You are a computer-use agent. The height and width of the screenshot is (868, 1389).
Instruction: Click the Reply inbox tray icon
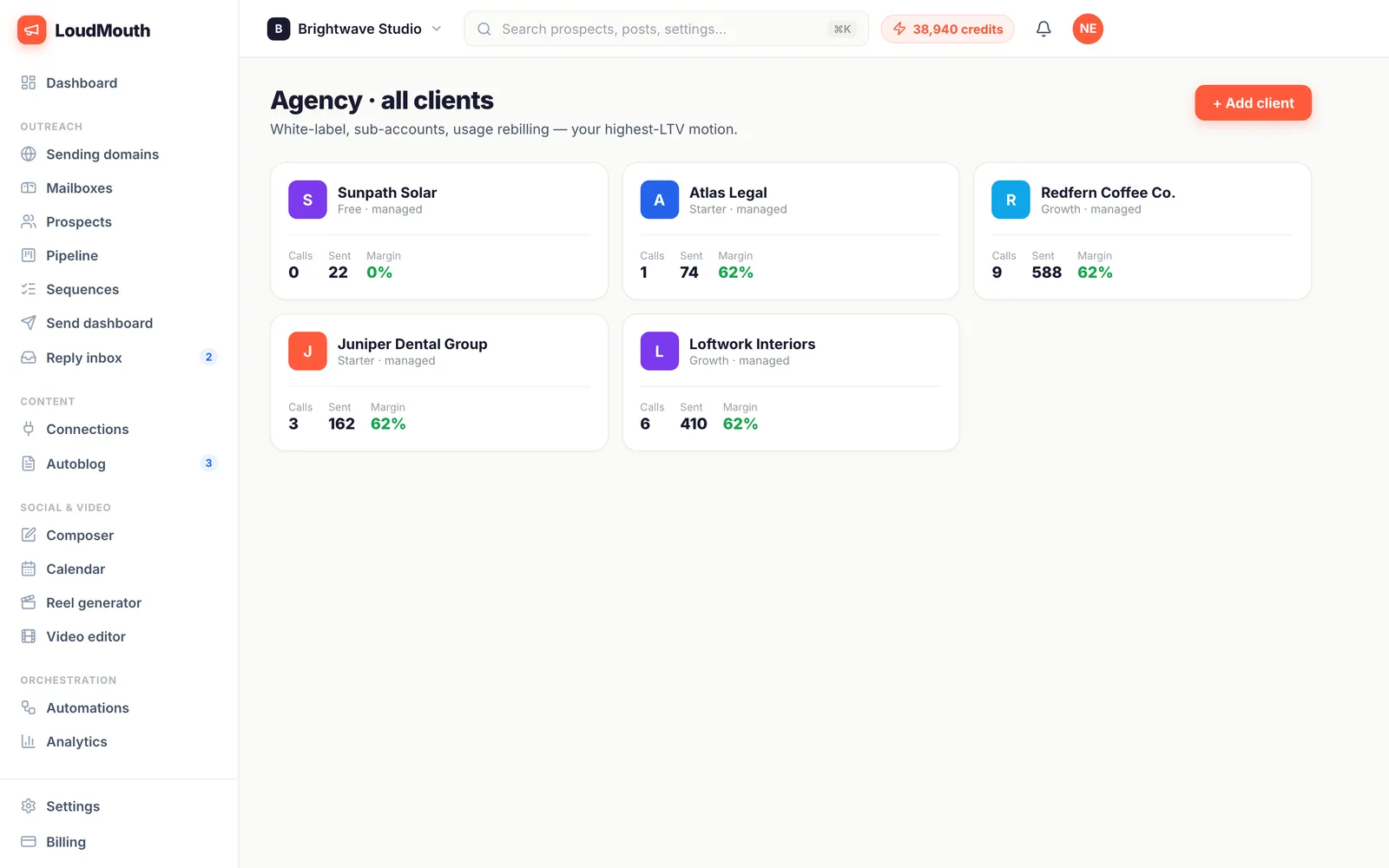click(29, 358)
